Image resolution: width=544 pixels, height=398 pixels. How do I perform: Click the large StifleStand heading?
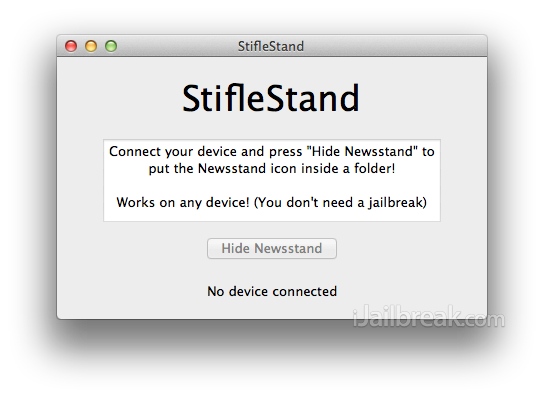[x=271, y=99]
